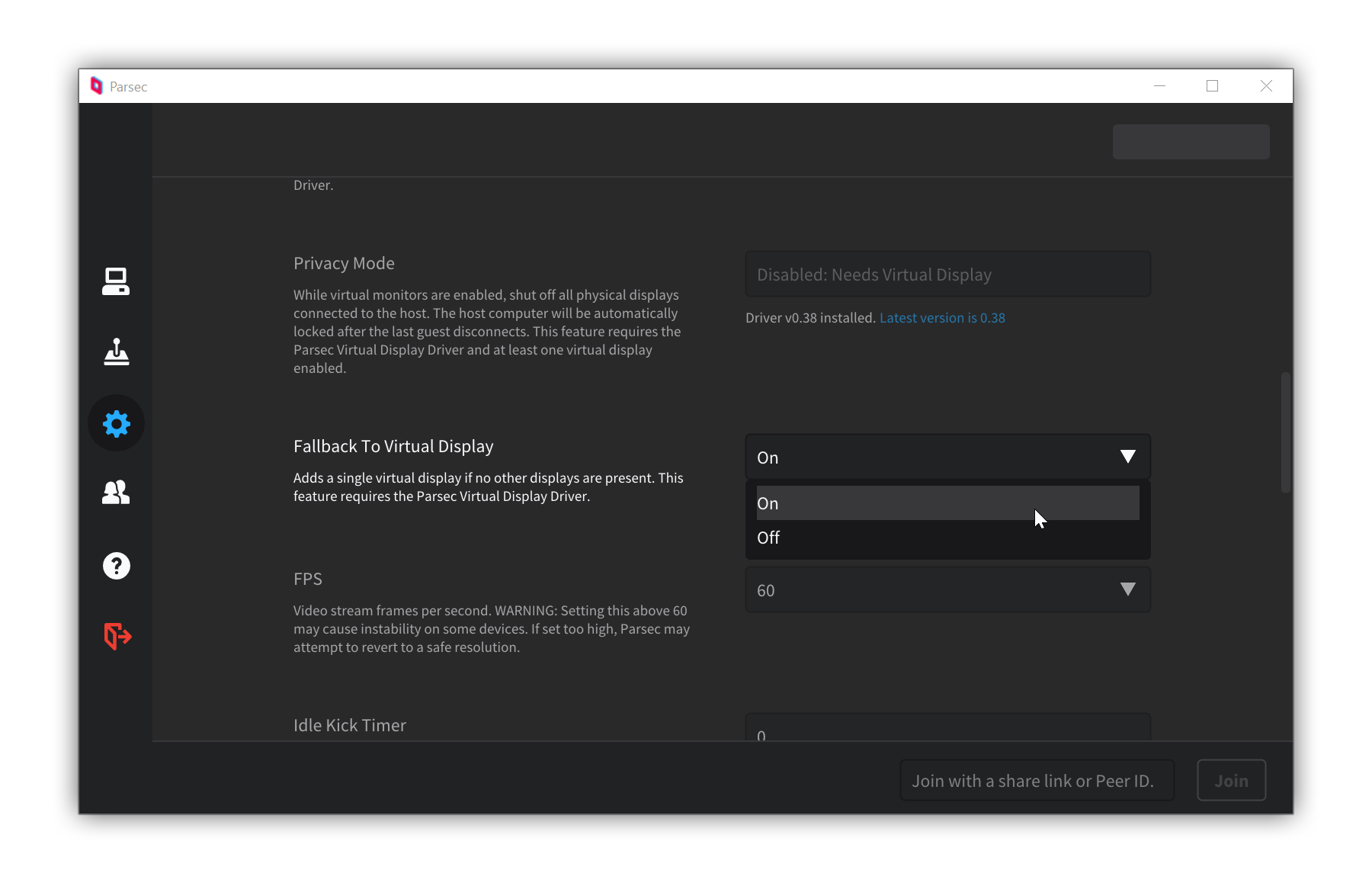1372x883 pixels.
Task: Minimize the Parsec window
Action: click(1159, 86)
